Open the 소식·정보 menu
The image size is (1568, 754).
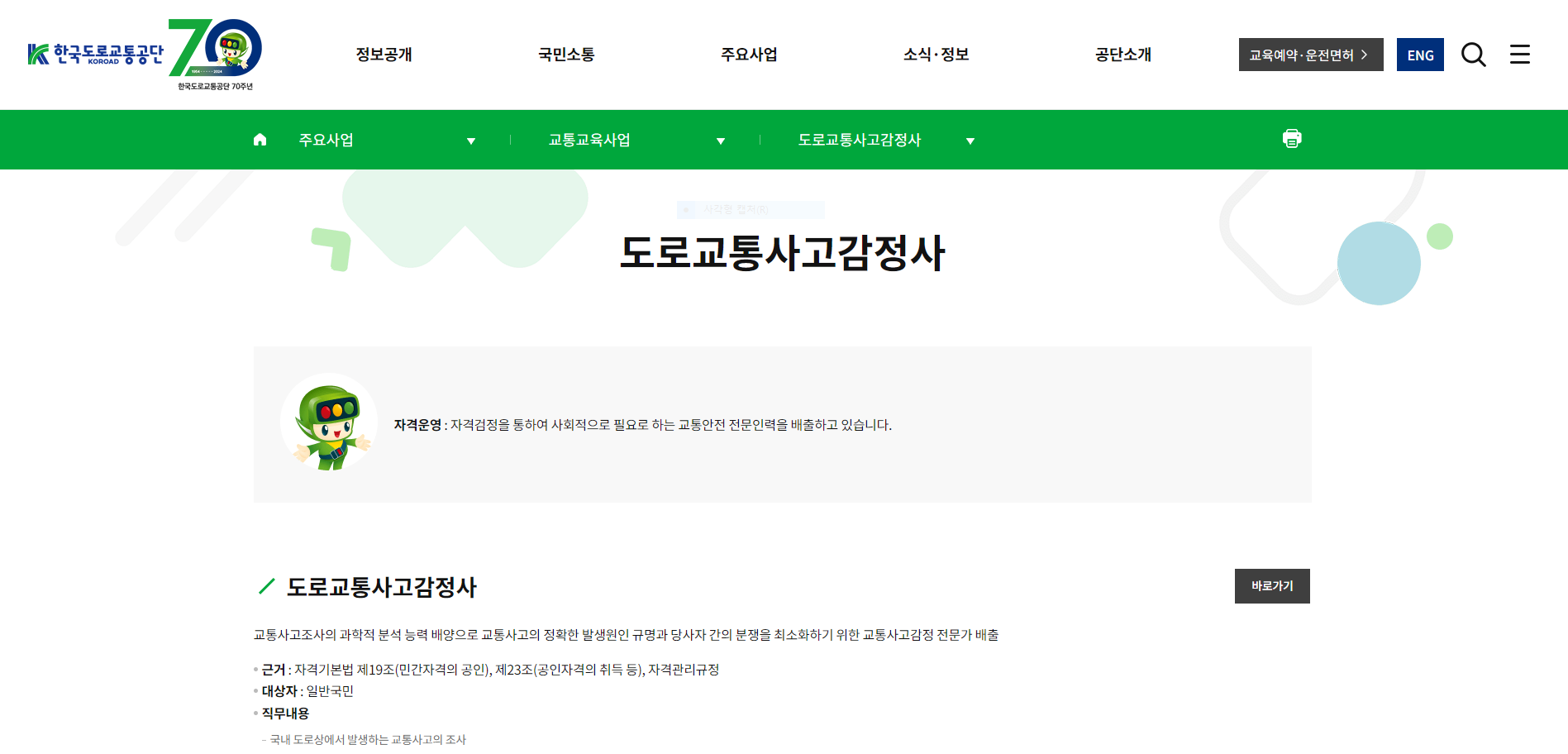[x=935, y=55]
